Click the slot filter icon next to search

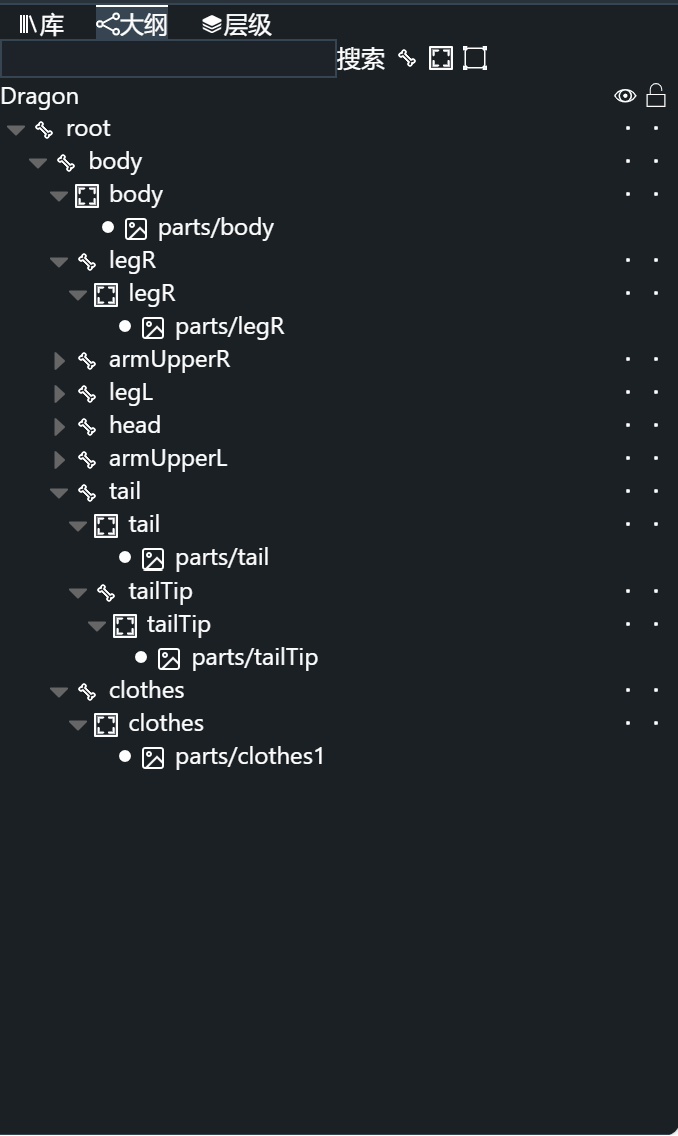440,58
